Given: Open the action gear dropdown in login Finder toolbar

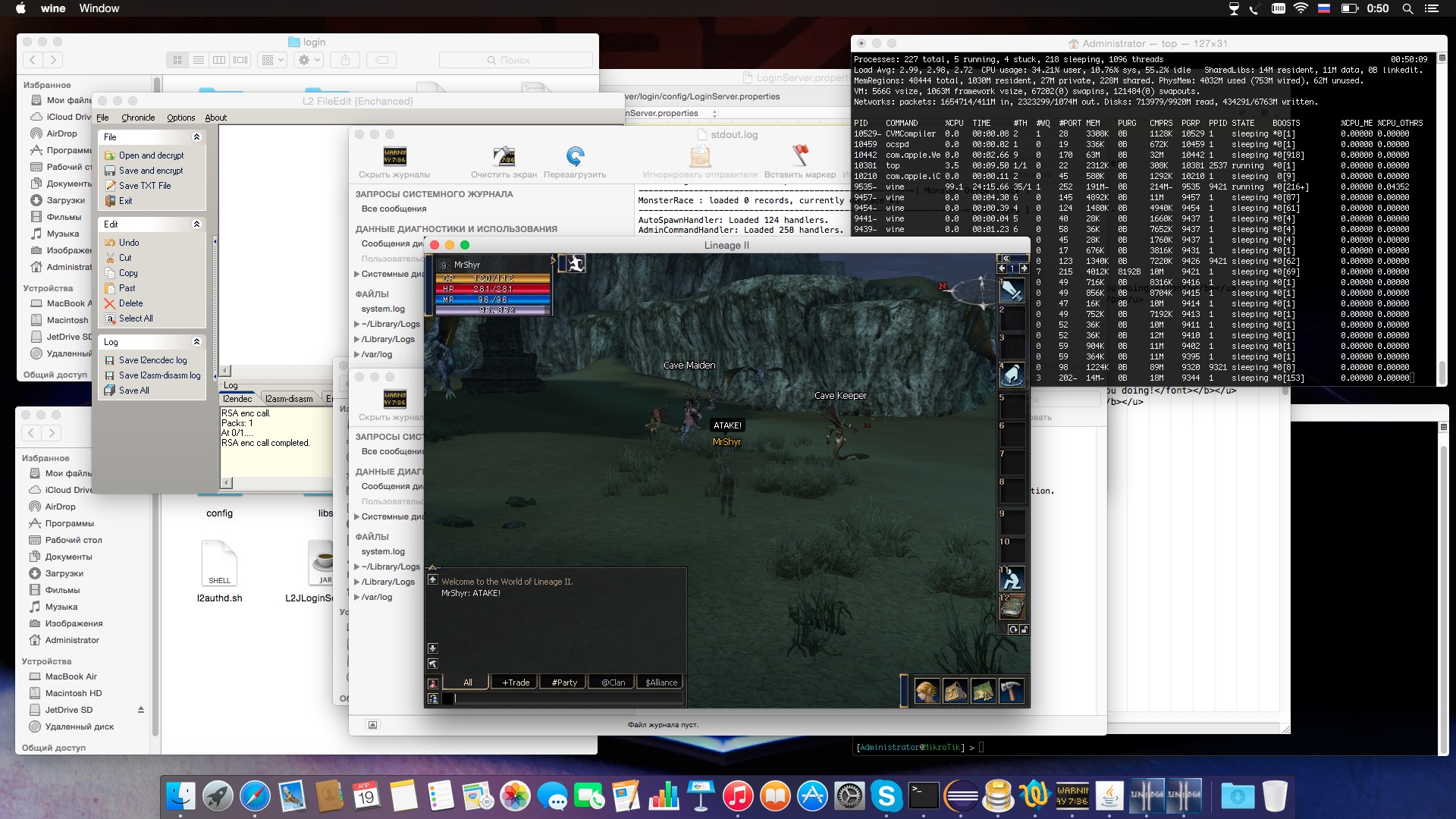Looking at the screenshot, I should point(309,60).
